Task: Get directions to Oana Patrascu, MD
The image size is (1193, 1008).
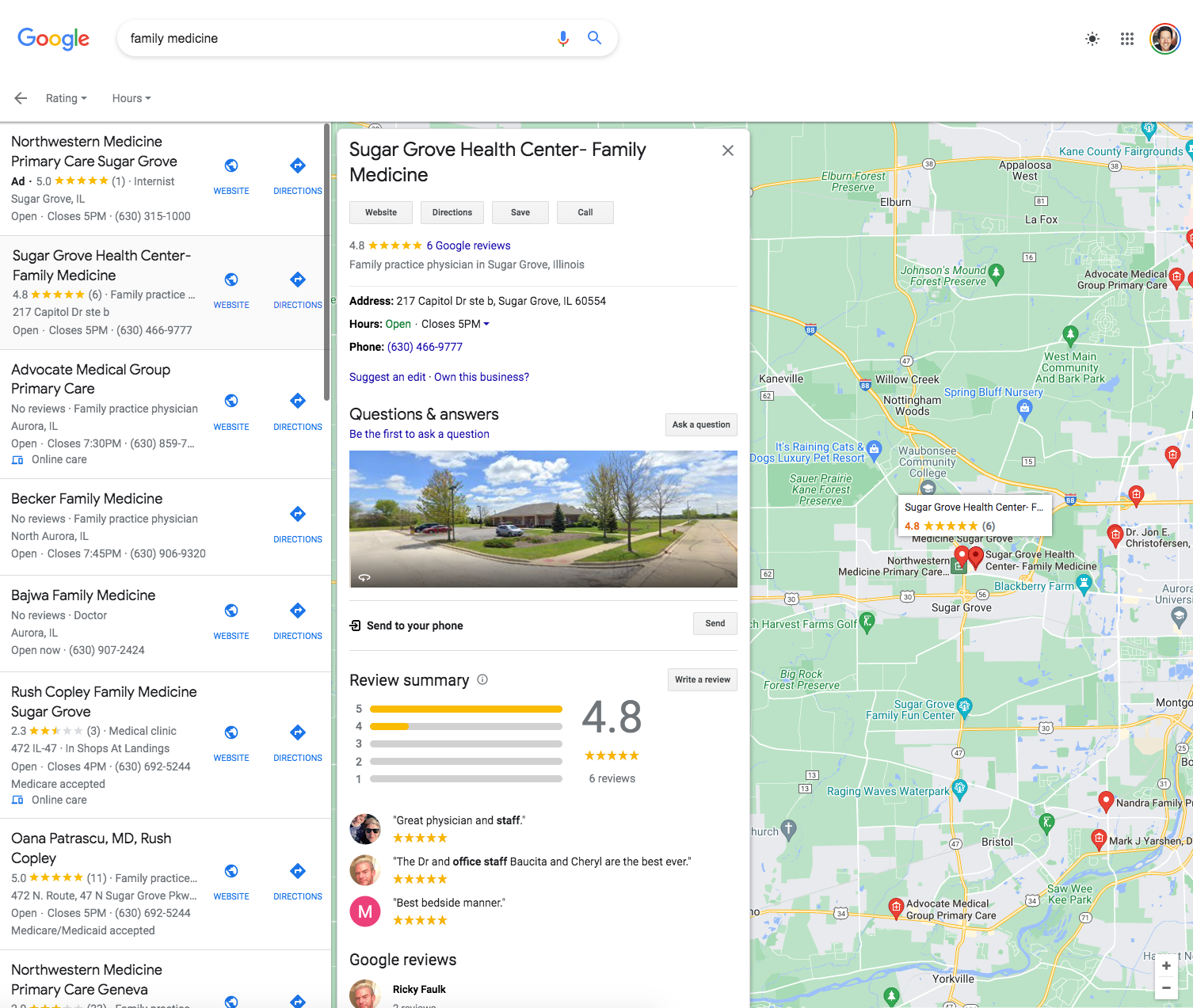Action: tap(298, 881)
